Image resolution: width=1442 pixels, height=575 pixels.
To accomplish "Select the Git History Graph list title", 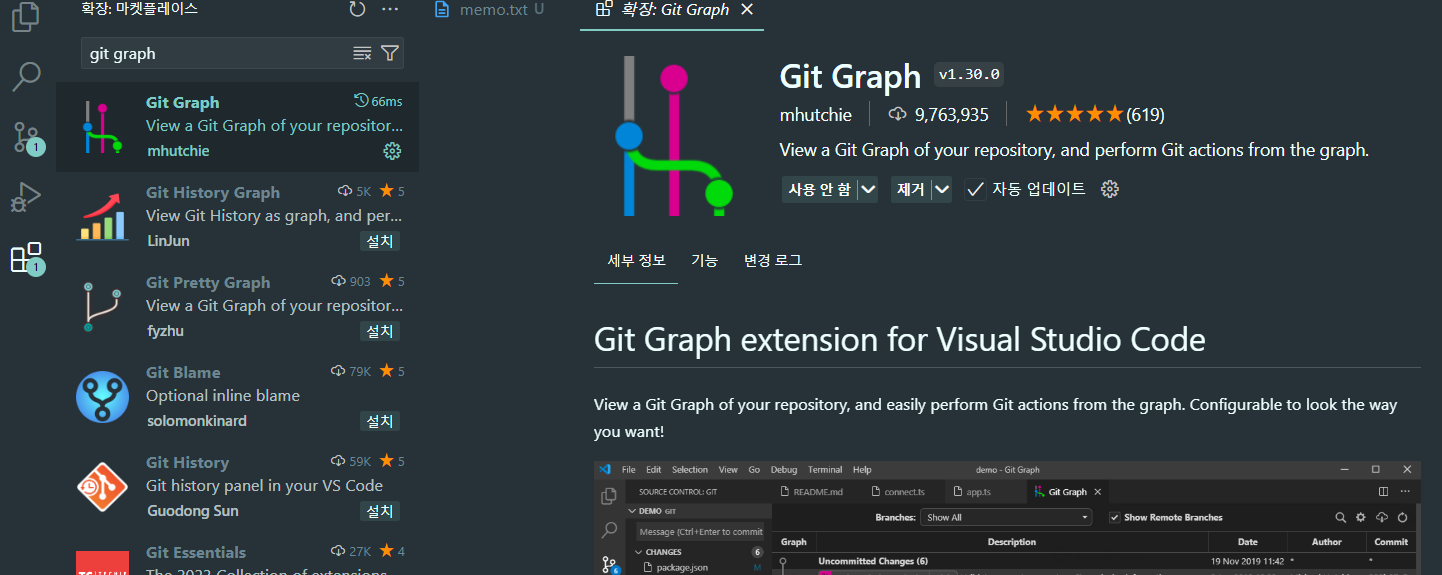I will pos(213,192).
